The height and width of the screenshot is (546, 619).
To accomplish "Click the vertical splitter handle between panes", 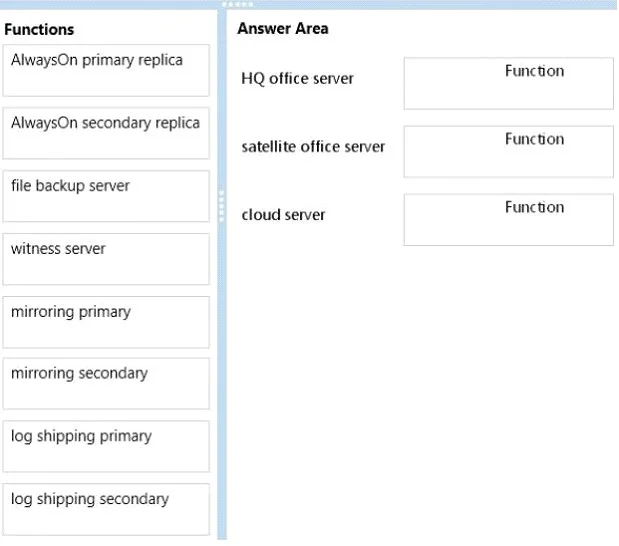I will click(221, 206).
